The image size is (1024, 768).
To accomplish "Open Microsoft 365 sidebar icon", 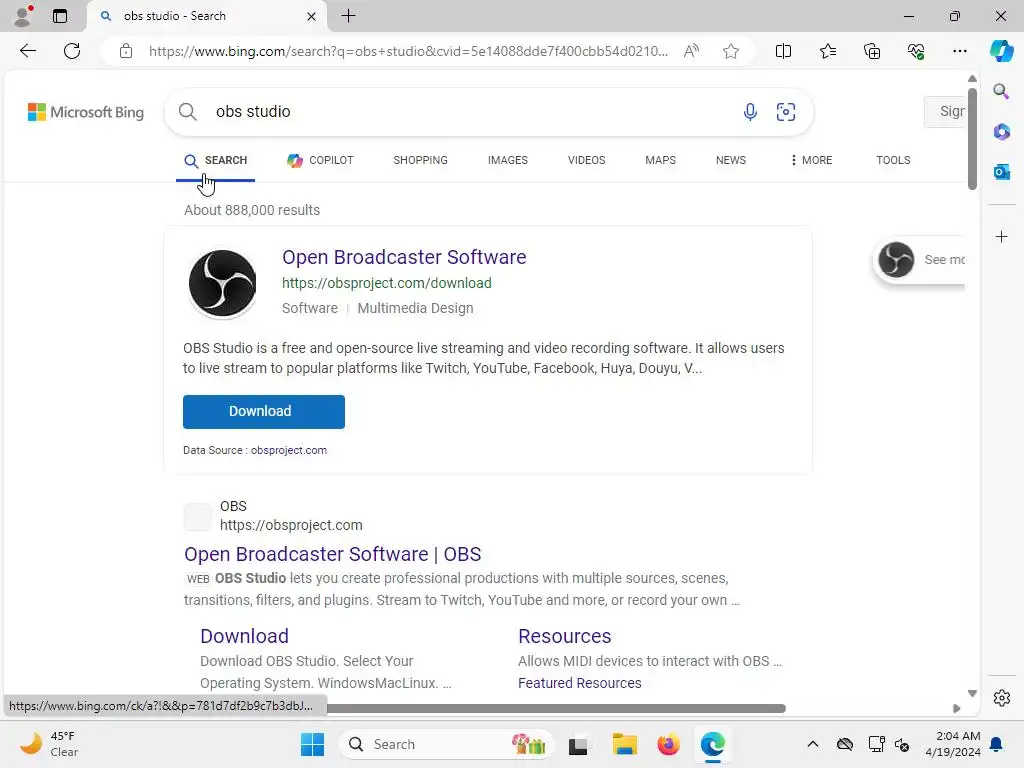I will (1001, 131).
